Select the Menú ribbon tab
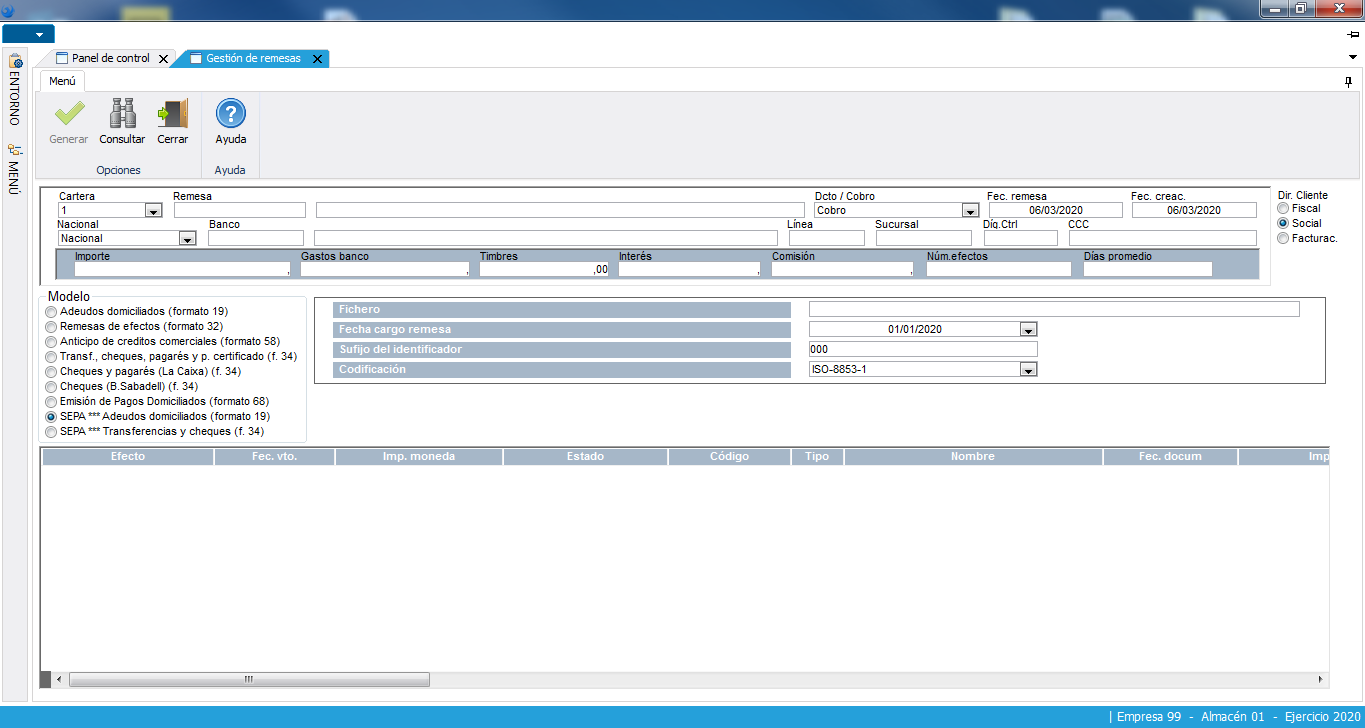The height and width of the screenshot is (728, 1365). [x=62, y=81]
